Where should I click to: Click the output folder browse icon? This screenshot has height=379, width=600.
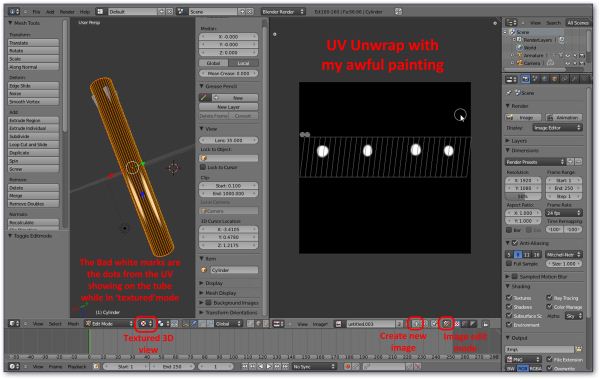point(579,349)
